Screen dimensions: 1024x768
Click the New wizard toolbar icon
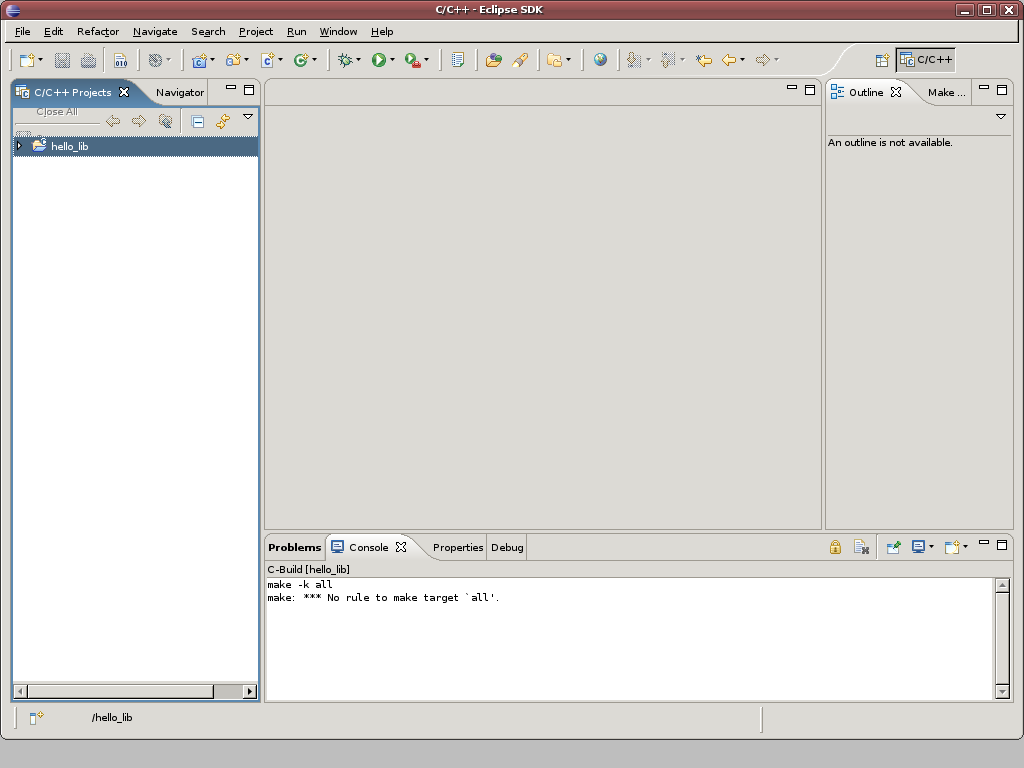click(27, 60)
